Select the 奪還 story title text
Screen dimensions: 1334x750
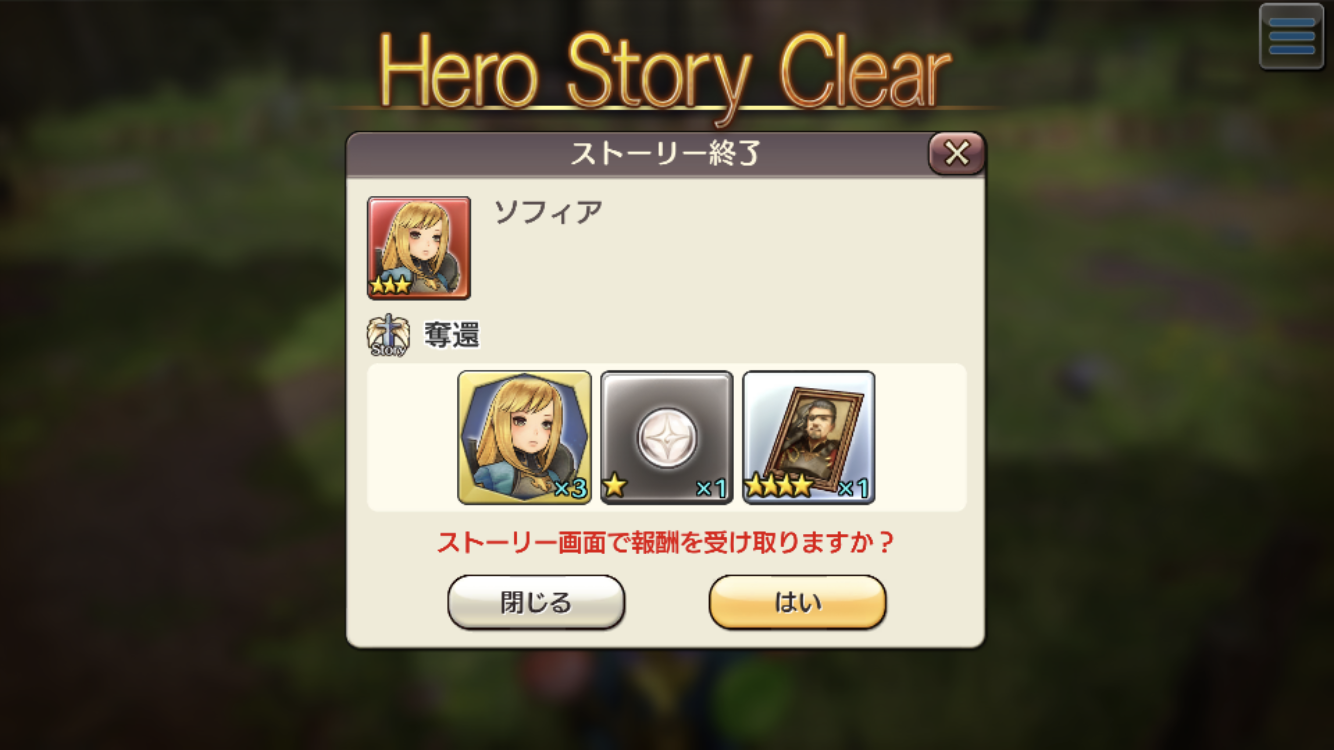pos(451,336)
